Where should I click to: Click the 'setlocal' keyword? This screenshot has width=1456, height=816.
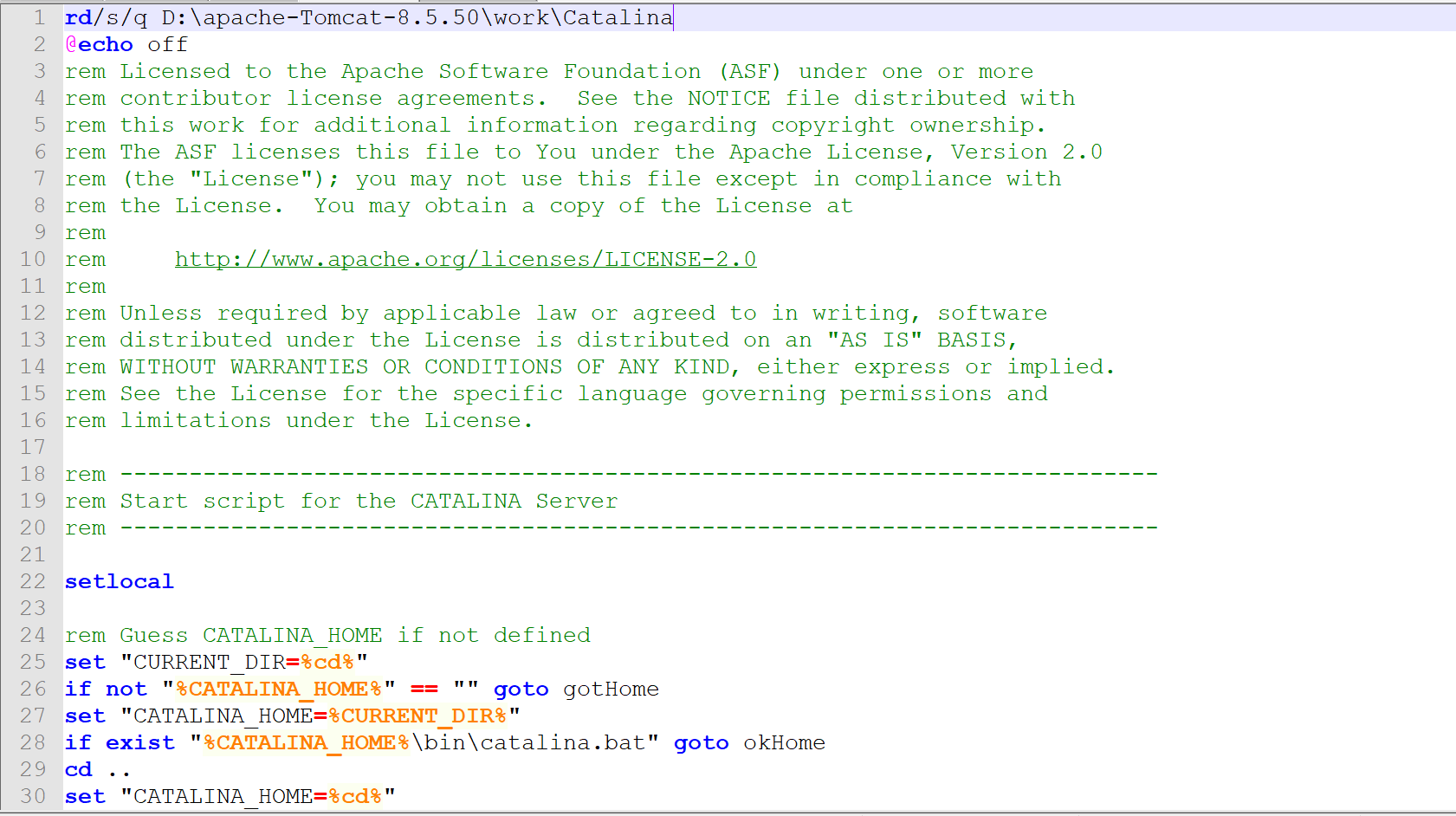coord(120,581)
